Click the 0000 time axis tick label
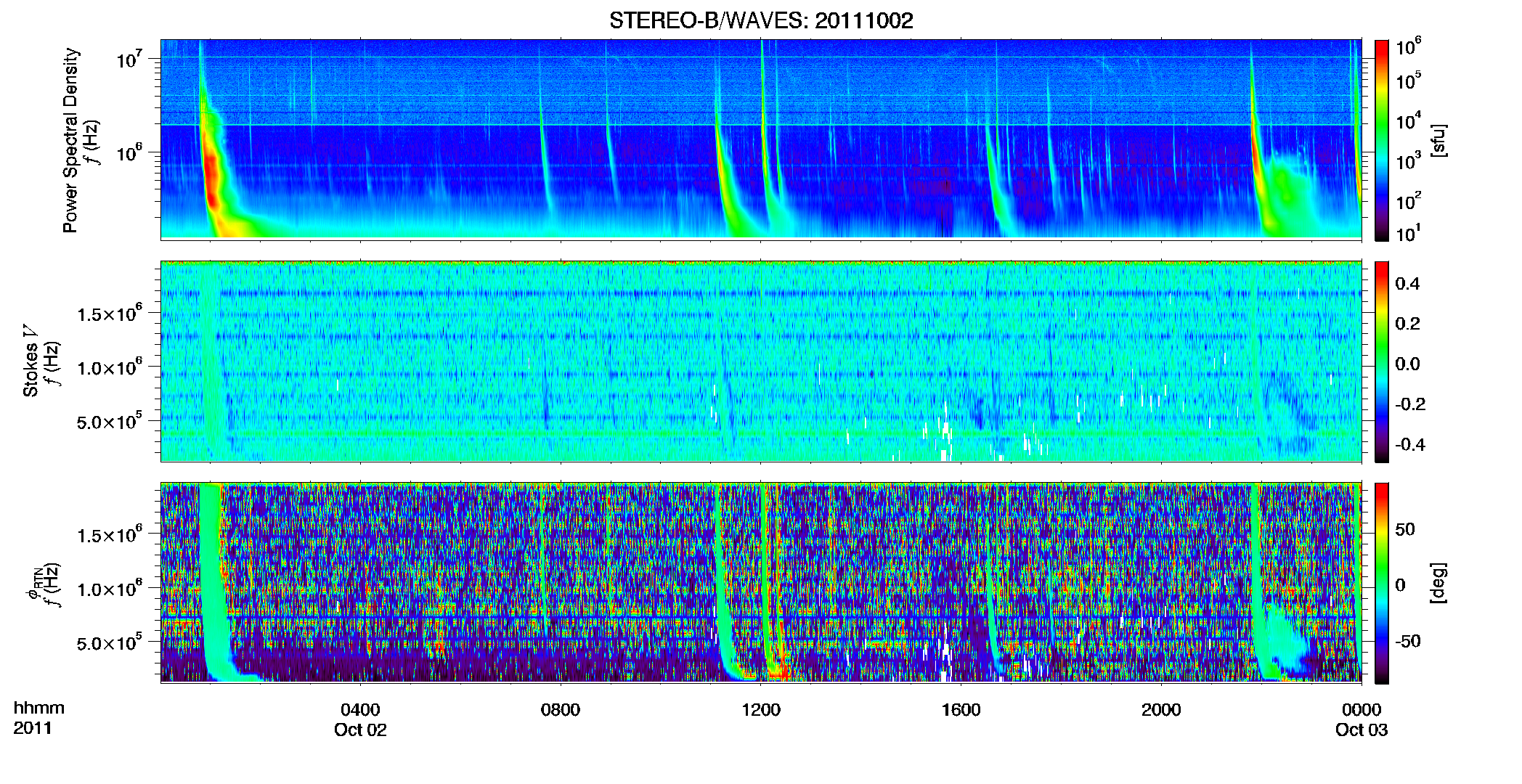The image size is (1522, 784). (1362, 709)
